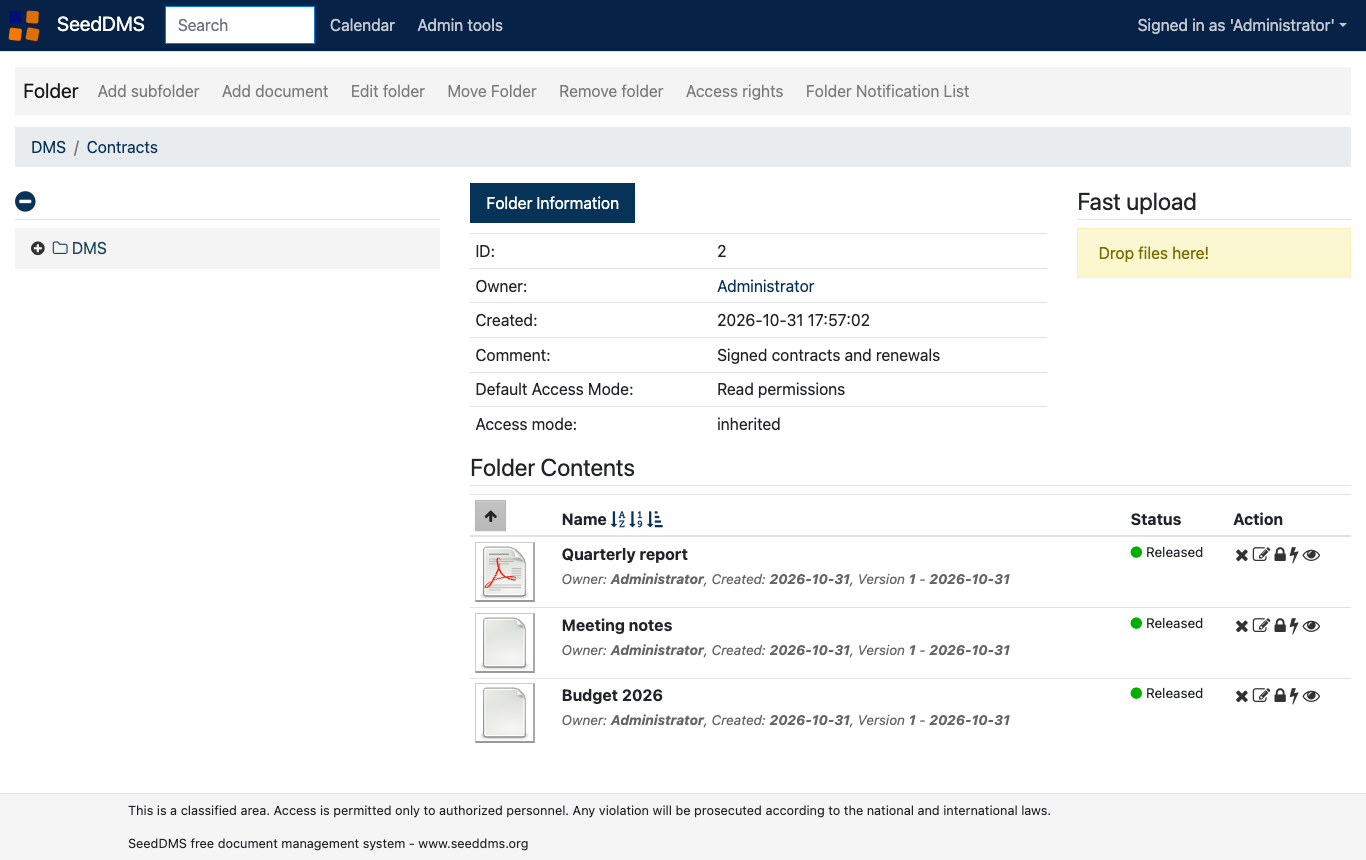Click DMS in the breadcrumb
The image size is (1366, 860).
click(48, 147)
